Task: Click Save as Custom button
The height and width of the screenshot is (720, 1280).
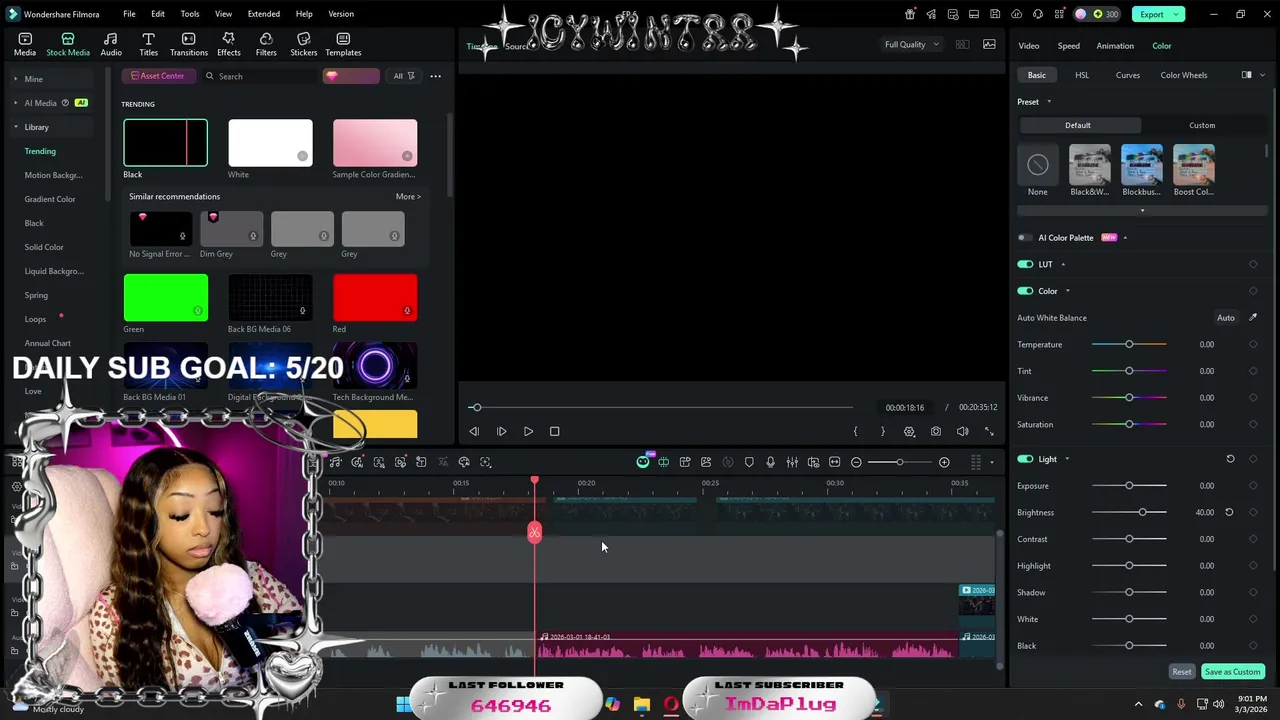Action: click(1232, 672)
